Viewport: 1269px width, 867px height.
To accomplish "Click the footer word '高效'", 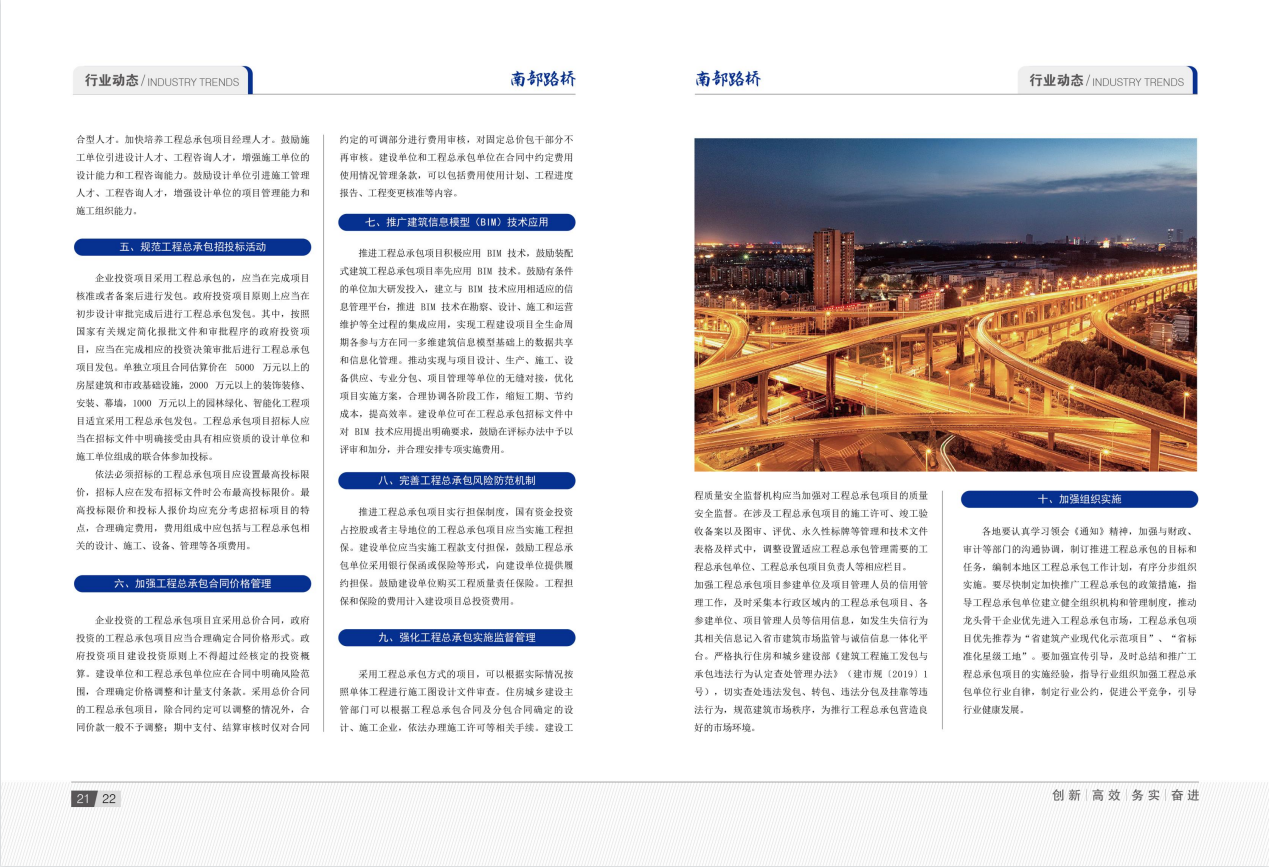I will click(1106, 796).
